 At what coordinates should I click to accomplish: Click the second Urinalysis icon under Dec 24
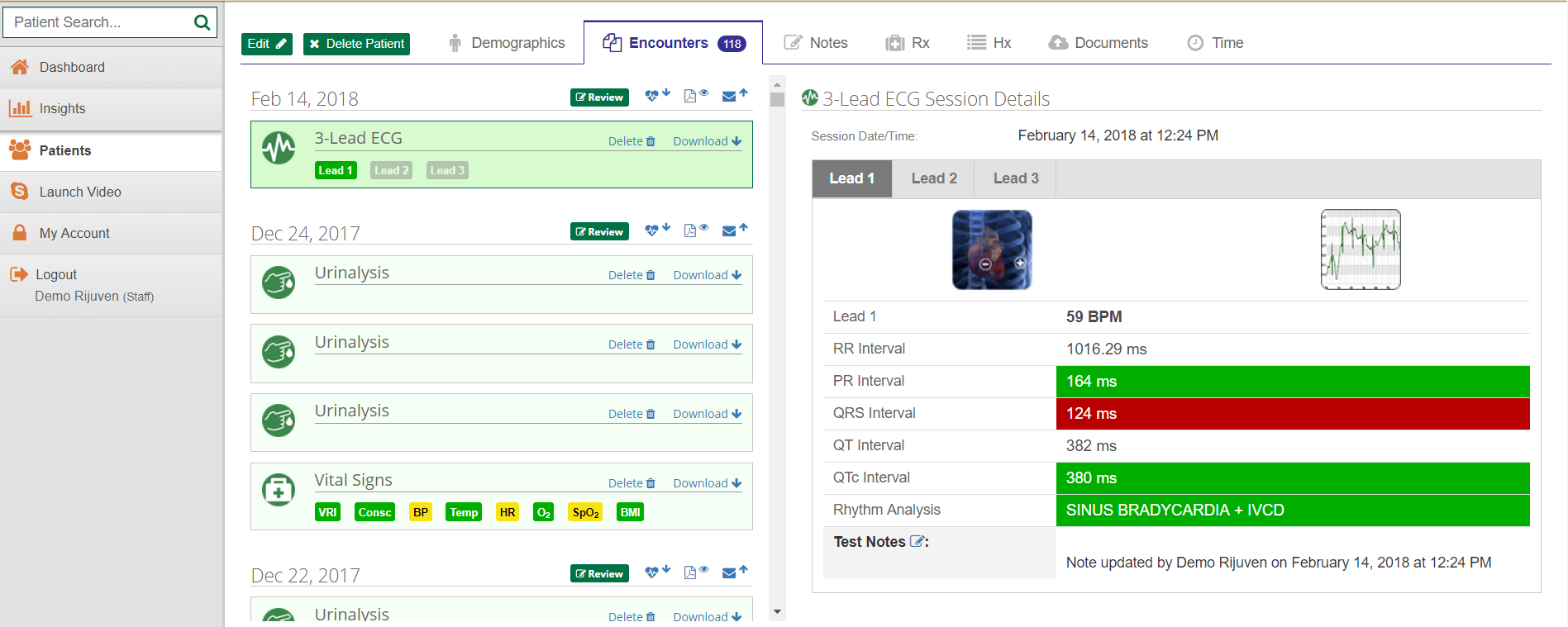[x=279, y=352]
